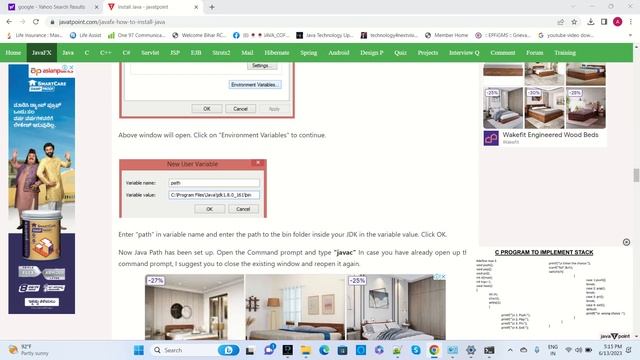Open Welcome Bihar bookmark

tap(199, 36)
